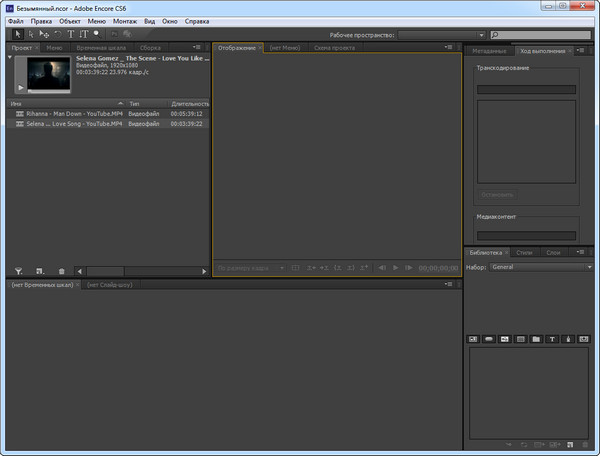Switch to the Стили tab
The height and width of the screenshot is (456, 600).
click(x=525, y=252)
